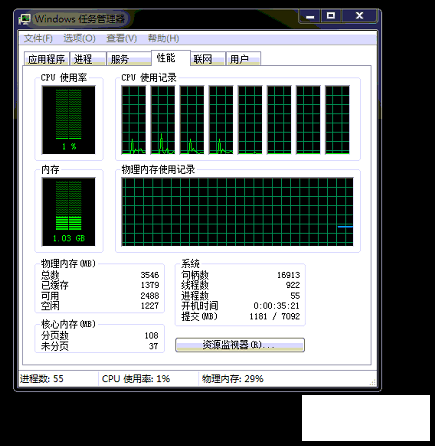435x446 pixels.
Task: Open the 文件(F) menu
Action: tap(38, 38)
